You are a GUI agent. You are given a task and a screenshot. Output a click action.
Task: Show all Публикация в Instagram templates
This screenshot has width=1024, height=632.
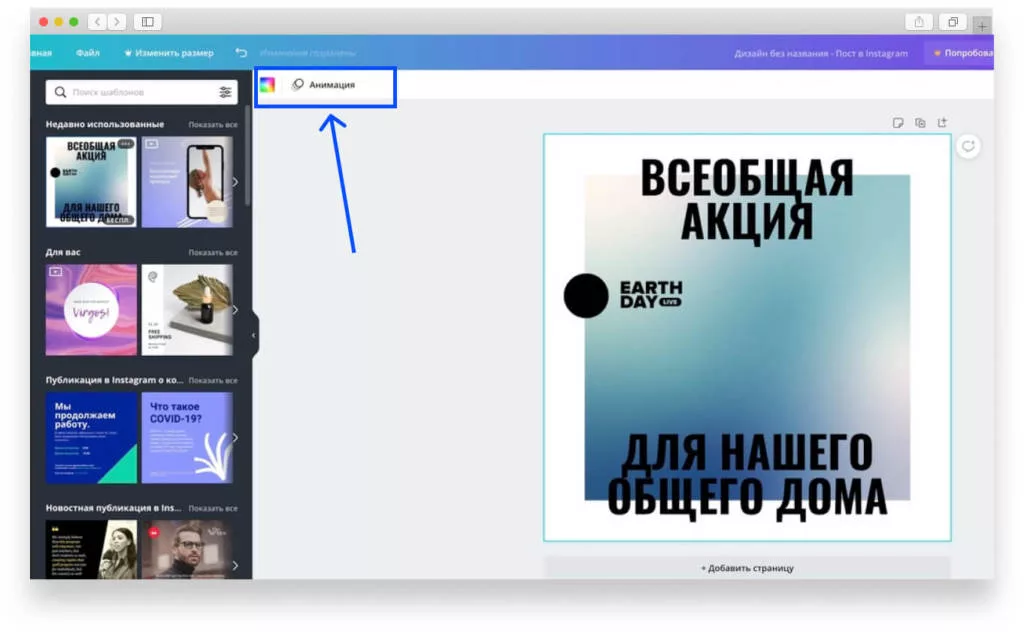tap(213, 381)
